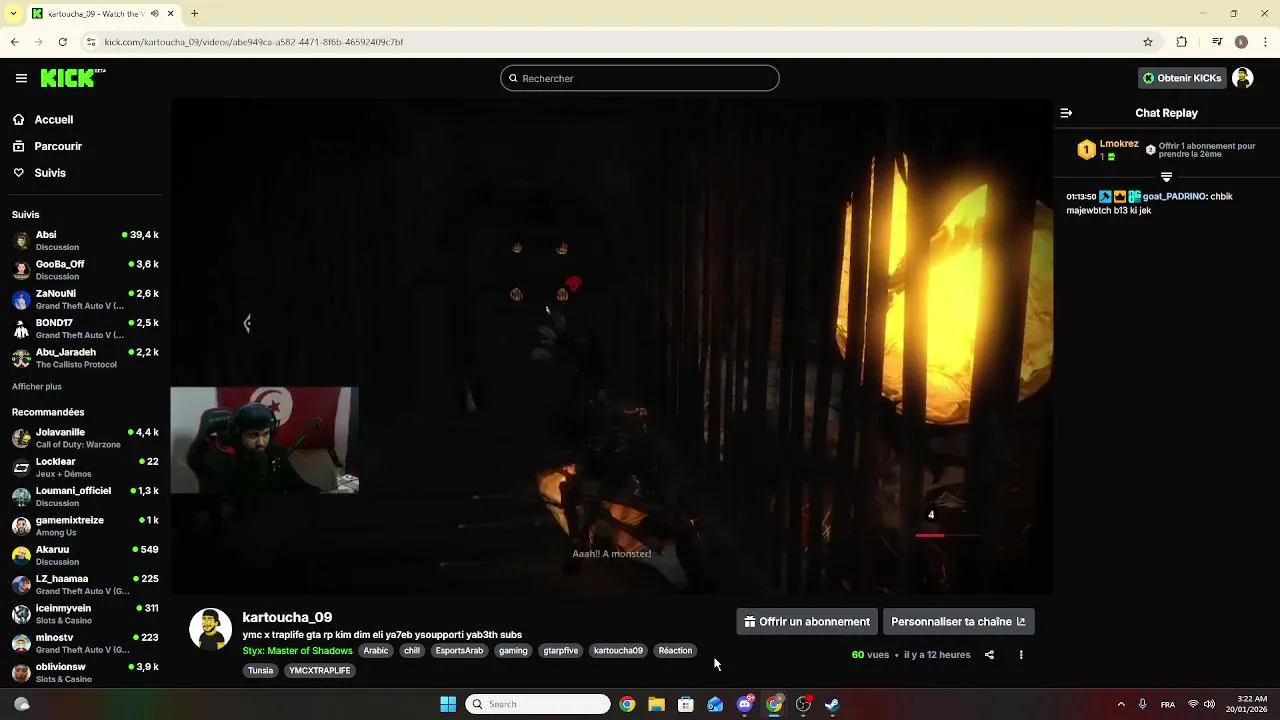The height and width of the screenshot is (720, 1280).
Task: Select the EsportsArab tag
Action: pyautogui.click(x=459, y=651)
